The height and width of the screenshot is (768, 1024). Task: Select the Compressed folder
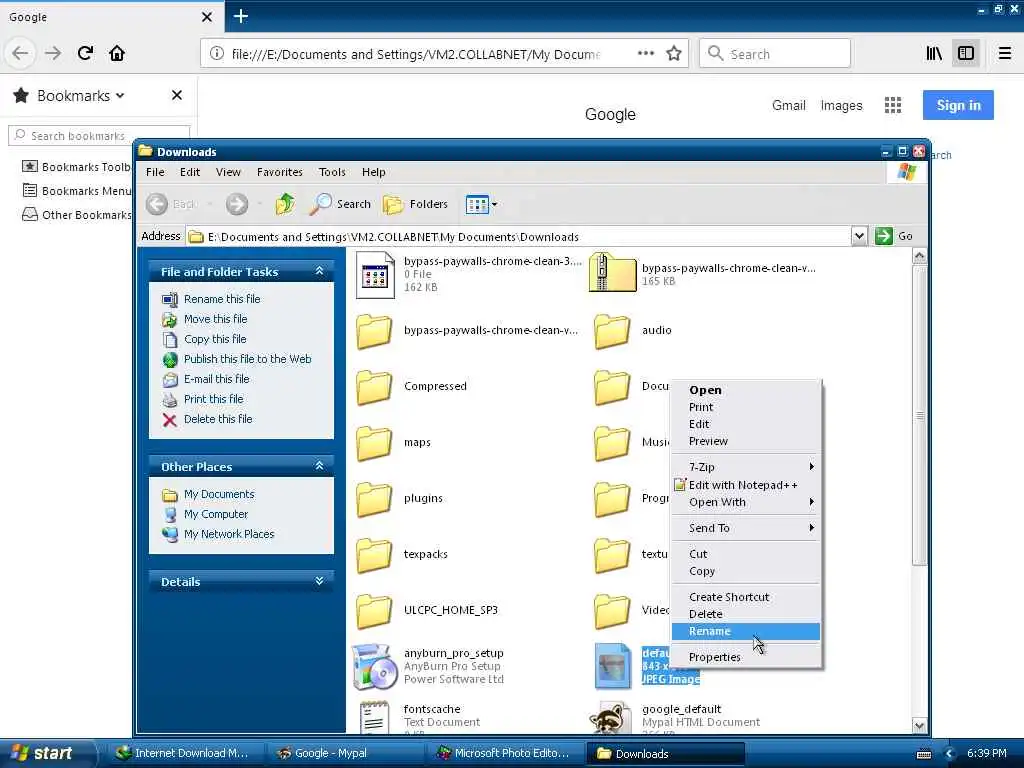pyautogui.click(x=375, y=387)
